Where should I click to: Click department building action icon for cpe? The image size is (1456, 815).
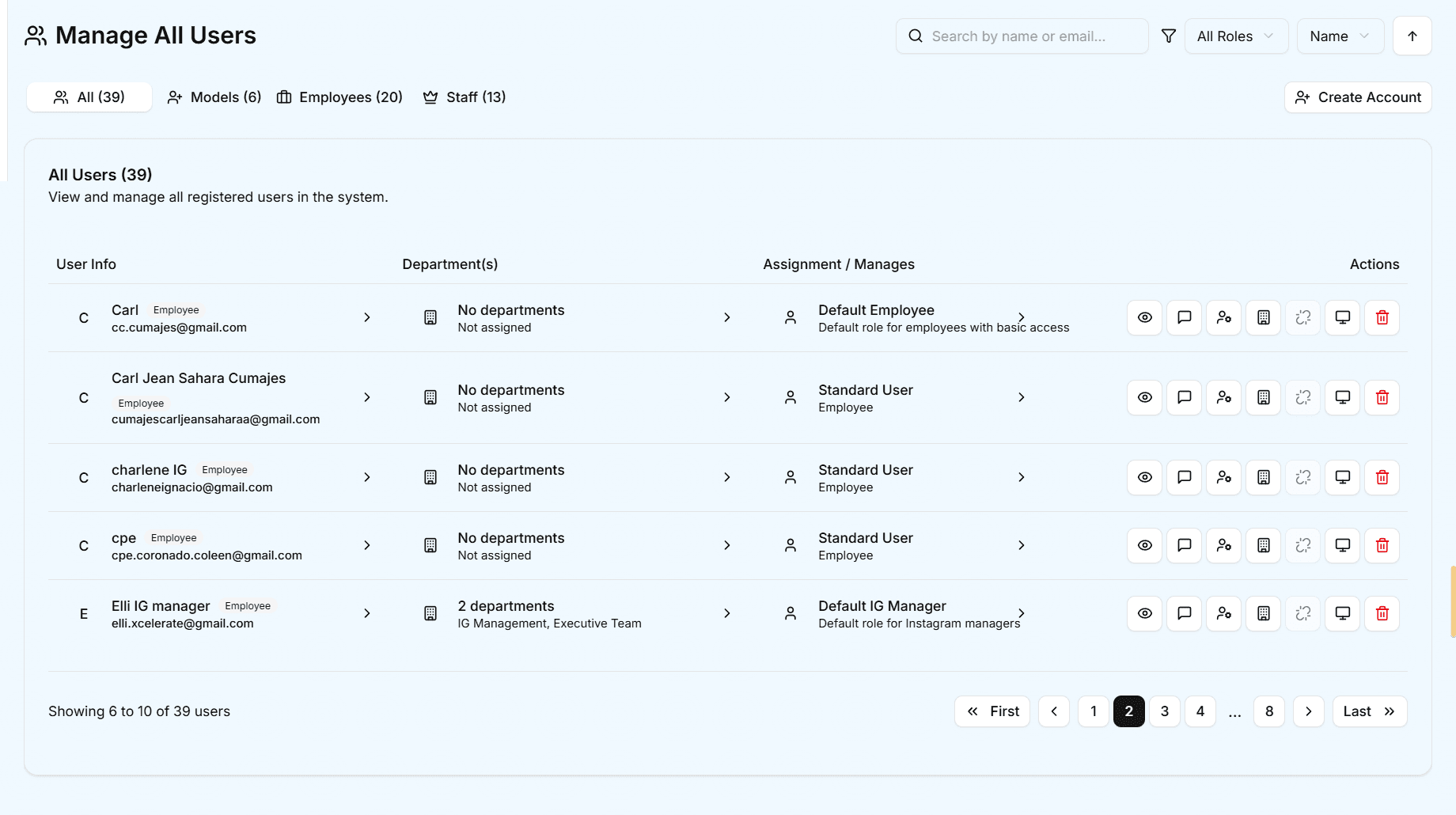tap(1264, 545)
